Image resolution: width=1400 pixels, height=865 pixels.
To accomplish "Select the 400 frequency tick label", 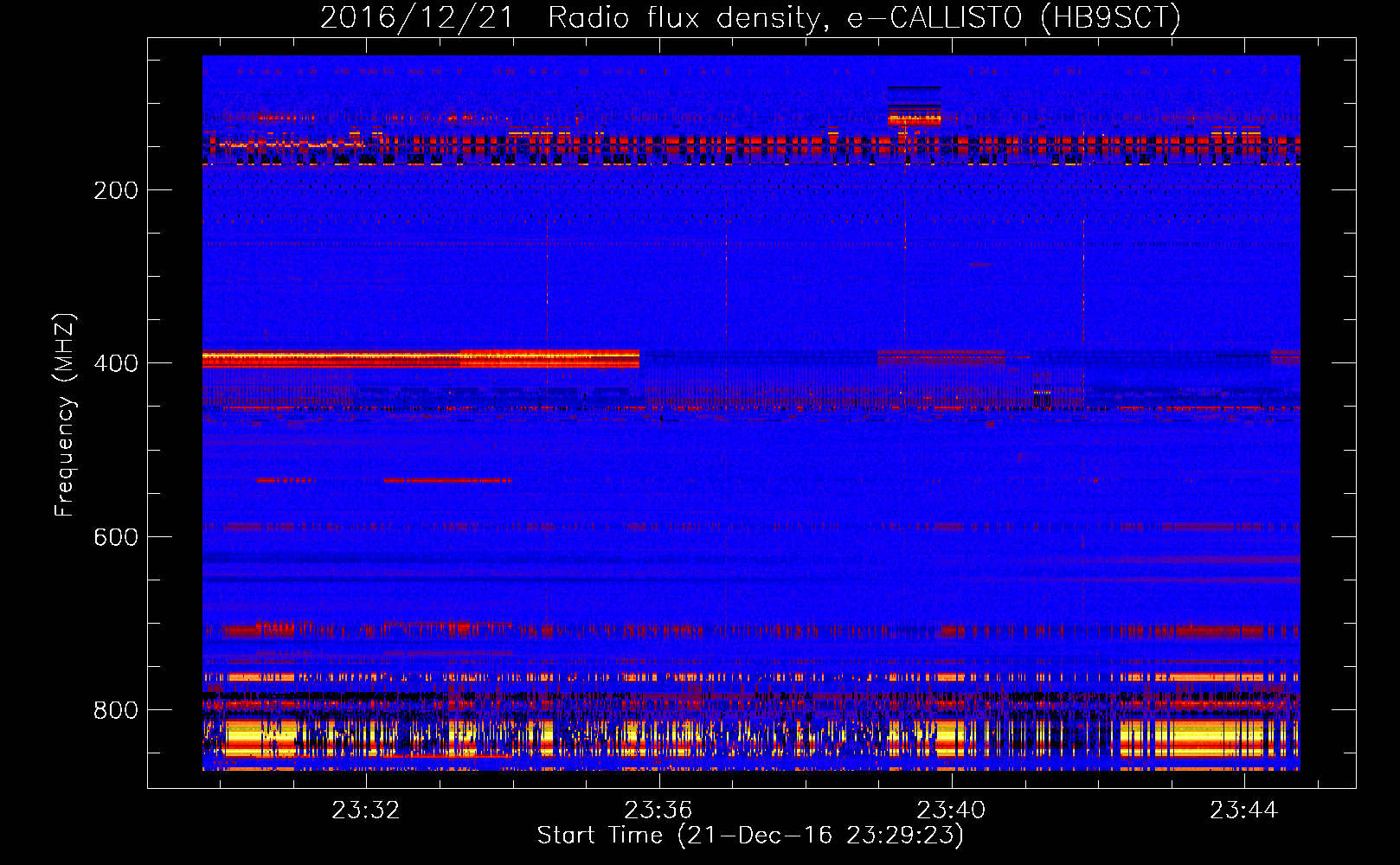I will 116,363.
